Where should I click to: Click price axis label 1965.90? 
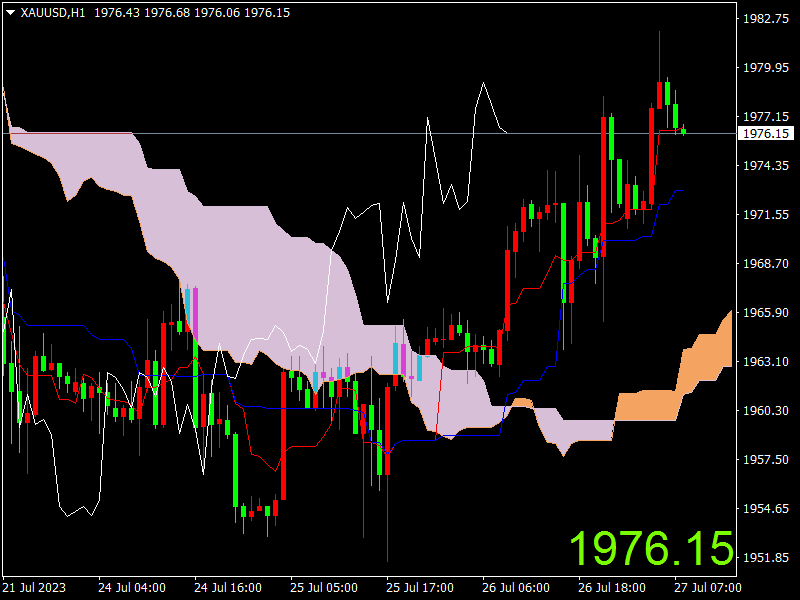(766, 313)
